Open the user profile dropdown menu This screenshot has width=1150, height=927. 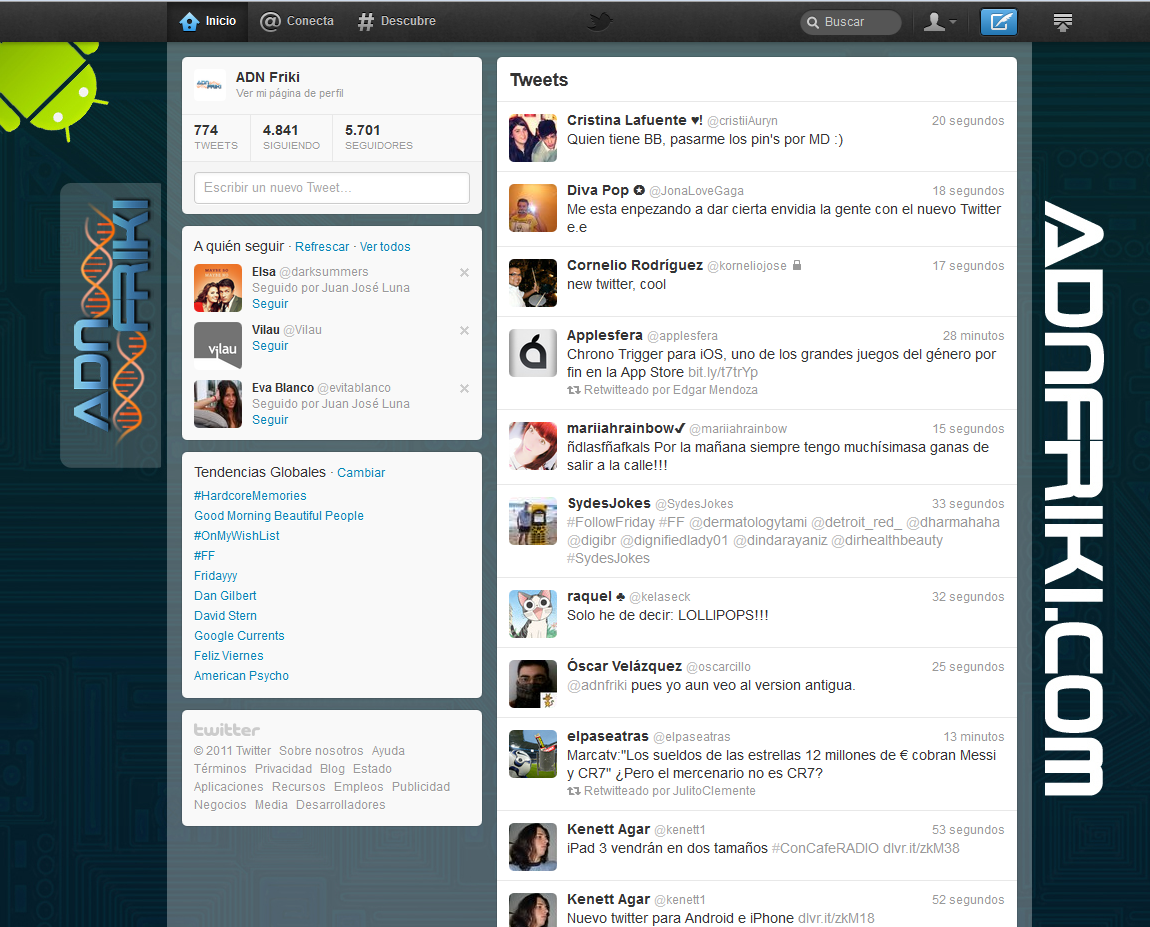940,22
